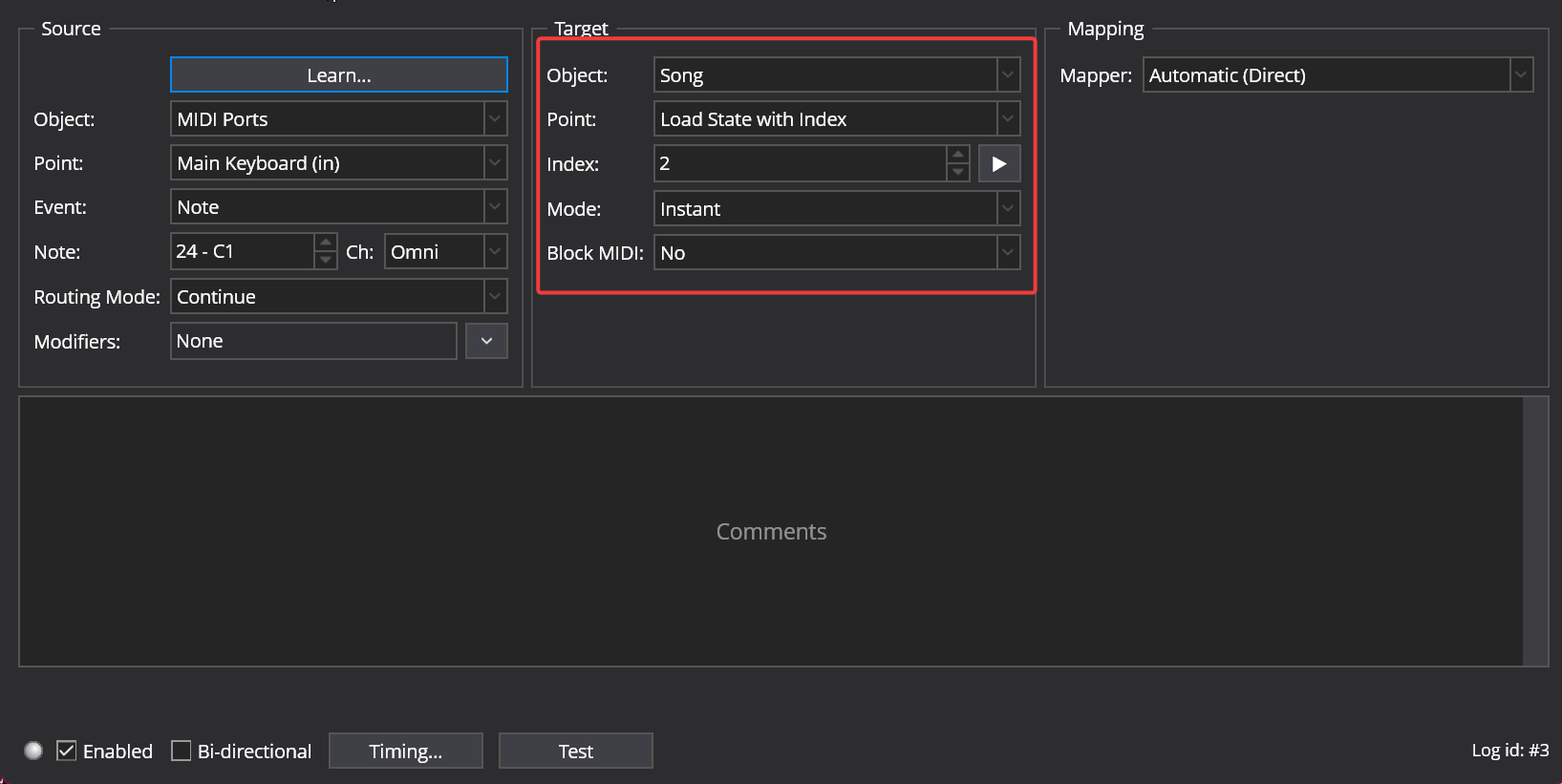Viewport: 1562px width, 784px height.
Task: Open the Source Object MIDI Ports dropdown
Action: coord(338,119)
